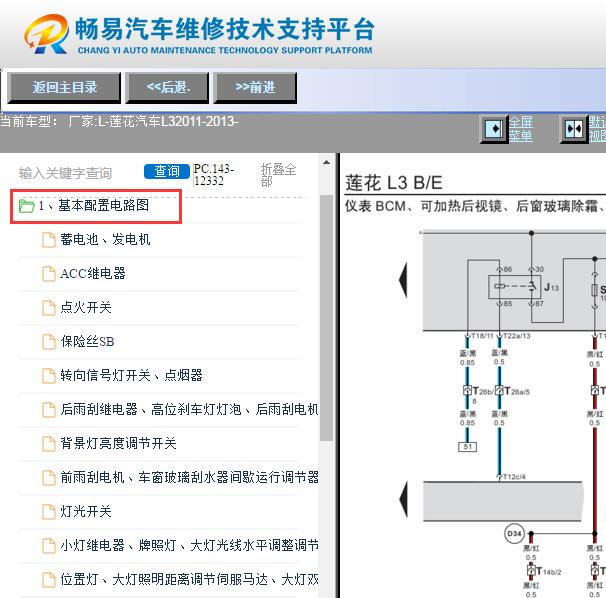Screen dimensions: 606x598
Task: Click connector label T14b/2
Action: pyautogui.click(x=548, y=571)
